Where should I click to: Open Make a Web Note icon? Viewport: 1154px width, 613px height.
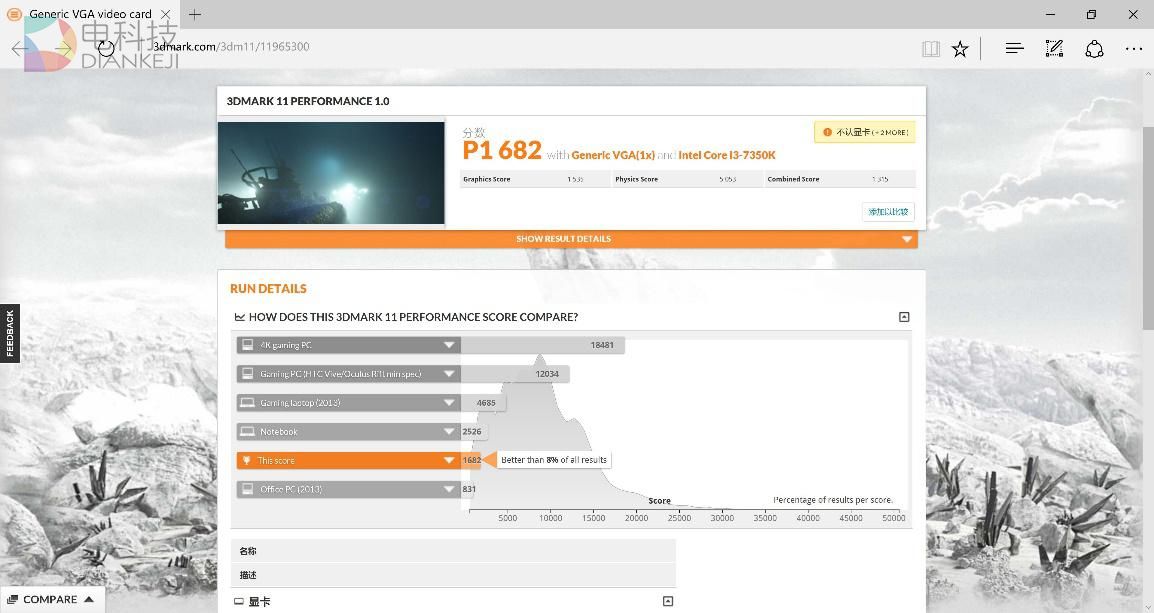pyautogui.click(x=1054, y=48)
